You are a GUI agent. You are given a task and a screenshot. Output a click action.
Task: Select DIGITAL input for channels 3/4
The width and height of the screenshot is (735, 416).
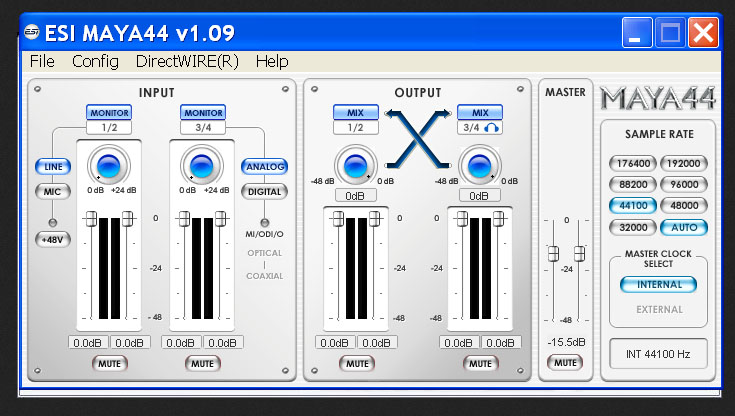[264, 191]
